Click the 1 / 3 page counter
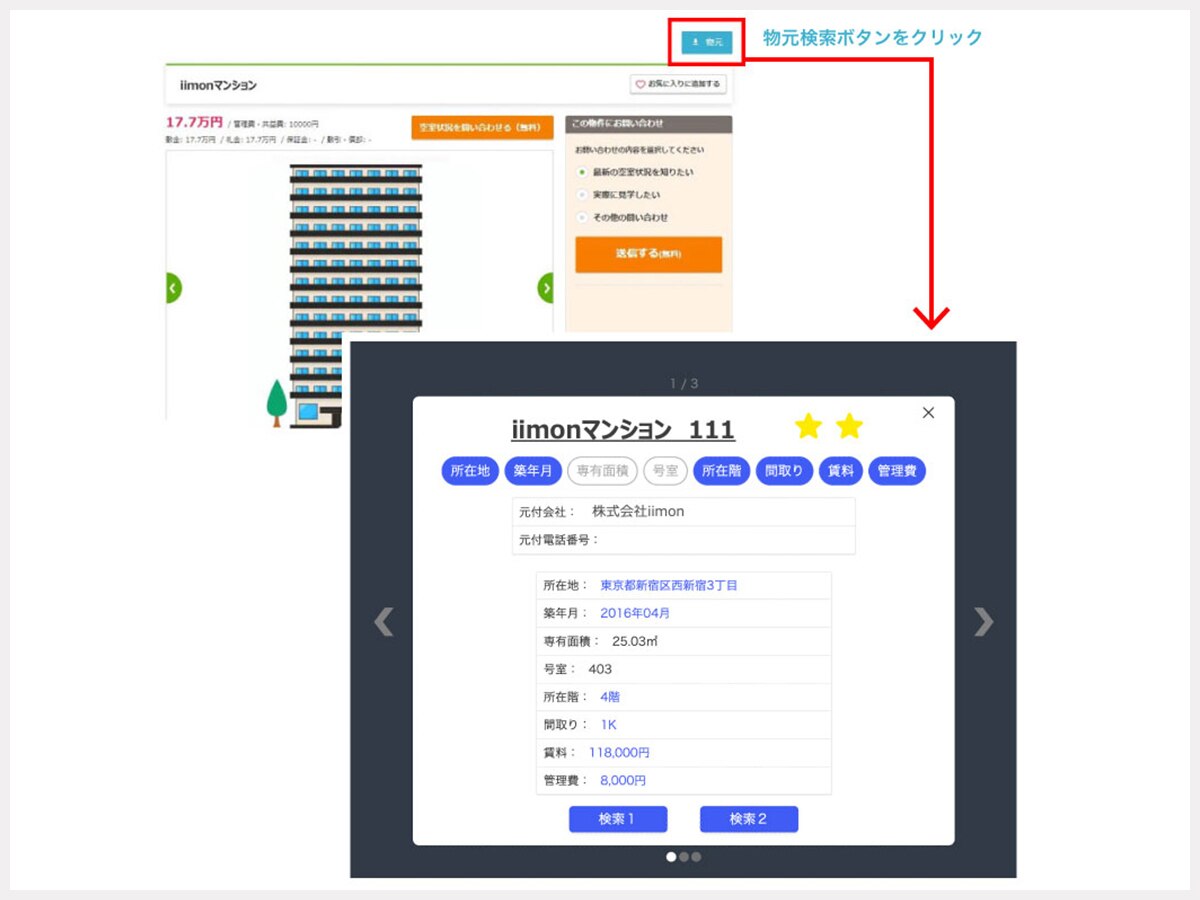Screen dimensions: 1200x900 pyautogui.click(x=684, y=383)
